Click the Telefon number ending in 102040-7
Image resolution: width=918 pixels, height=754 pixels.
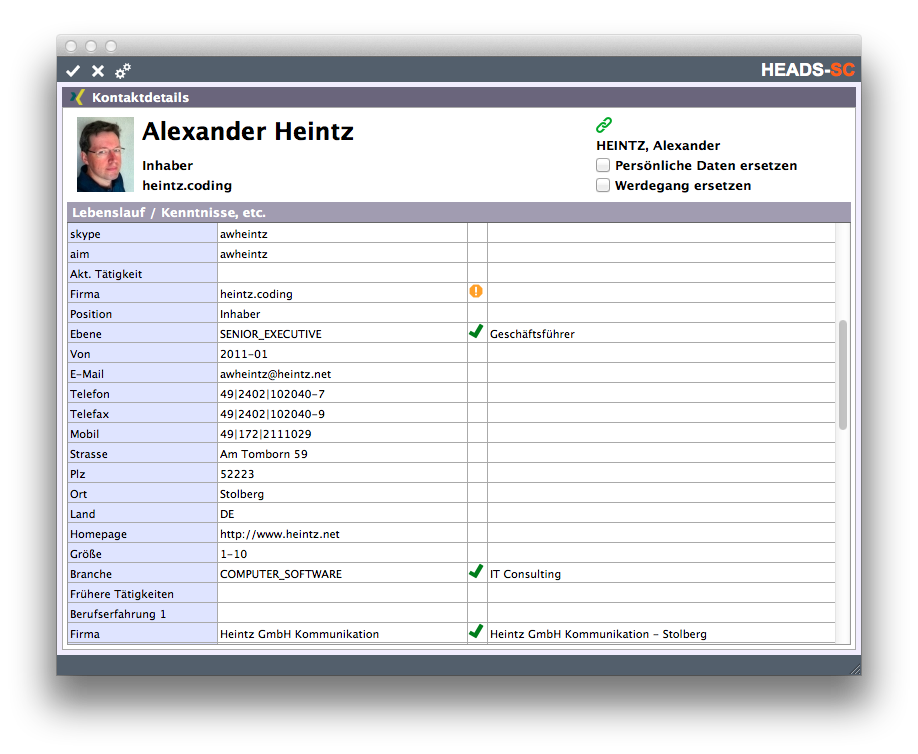point(272,394)
